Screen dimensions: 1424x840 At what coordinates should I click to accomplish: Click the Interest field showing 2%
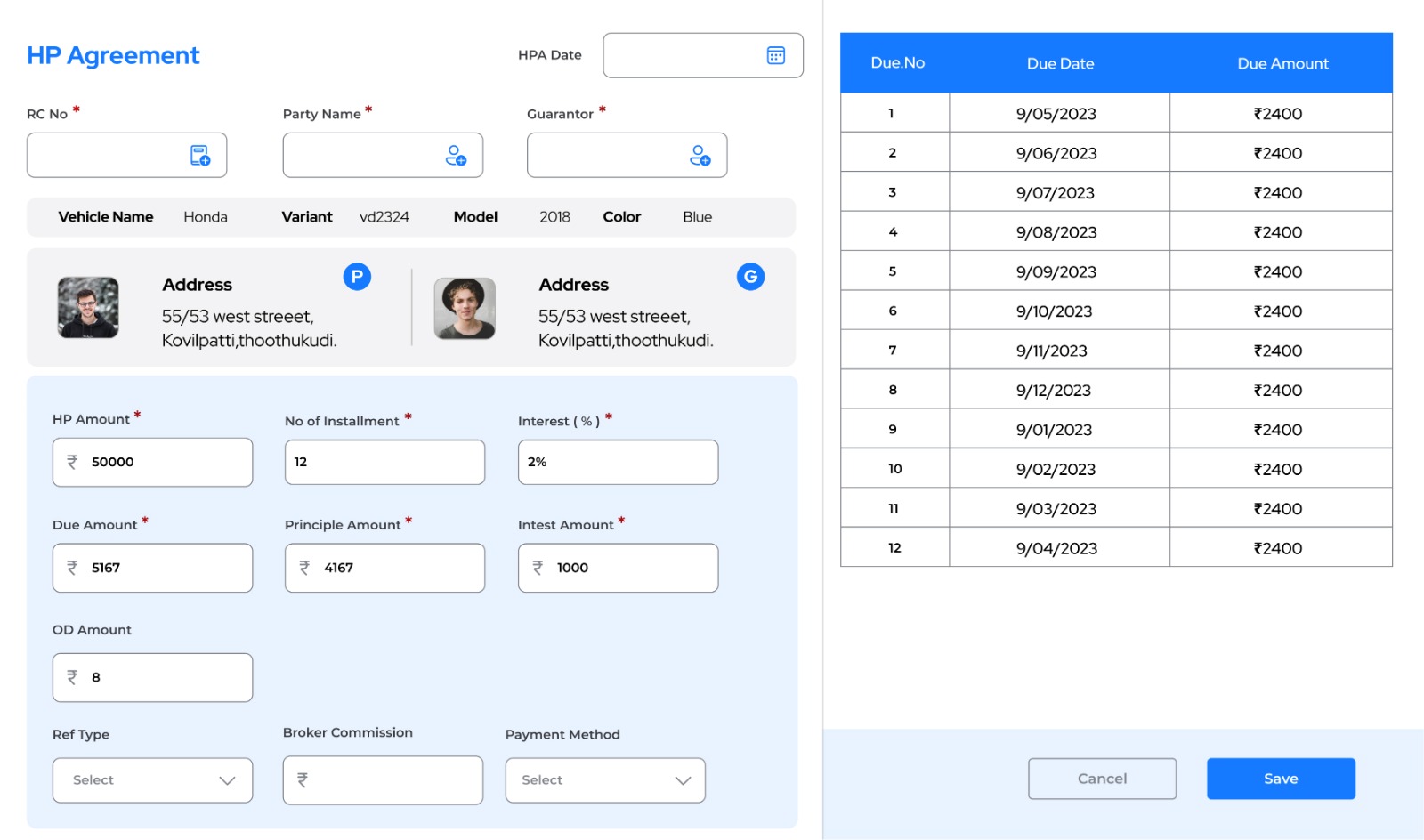click(618, 462)
